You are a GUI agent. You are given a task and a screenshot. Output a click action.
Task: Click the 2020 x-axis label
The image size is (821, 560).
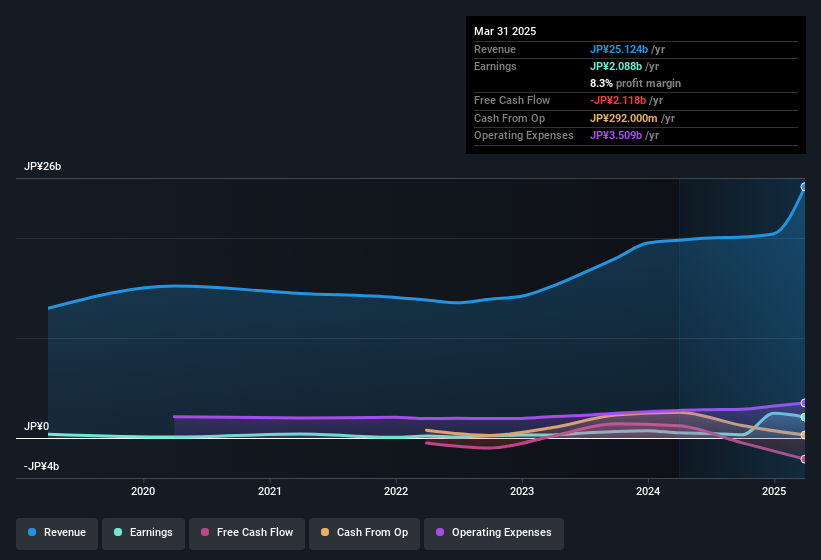point(143,491)
